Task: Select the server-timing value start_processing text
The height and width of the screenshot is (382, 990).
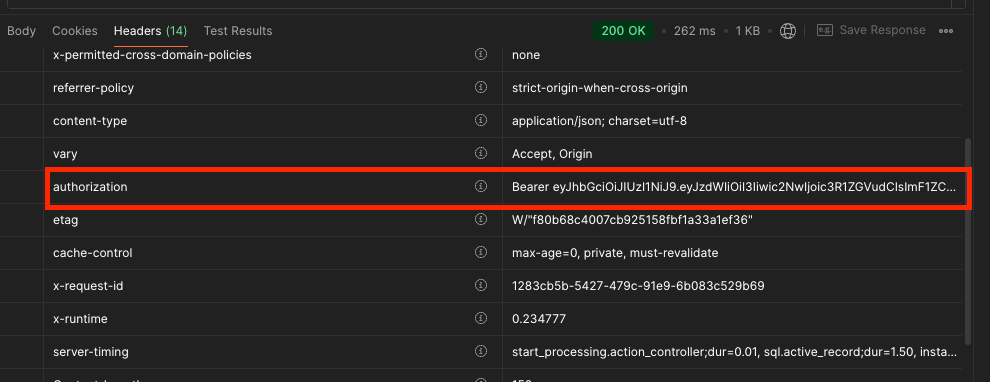Action: (x=734, y=352)
